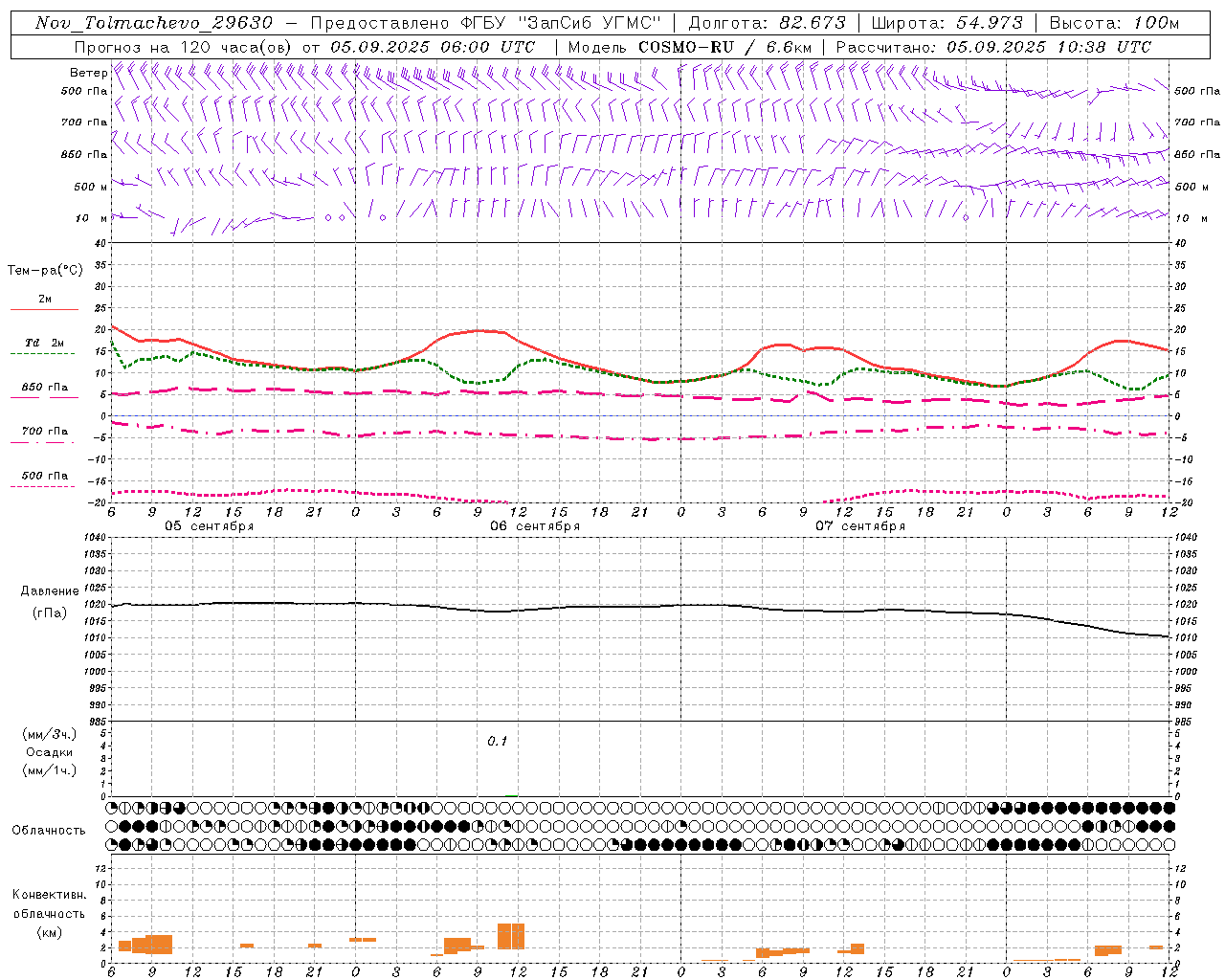Click the red 2м temperature legend line
1225x980 pixels.
(x=44, y=309)
